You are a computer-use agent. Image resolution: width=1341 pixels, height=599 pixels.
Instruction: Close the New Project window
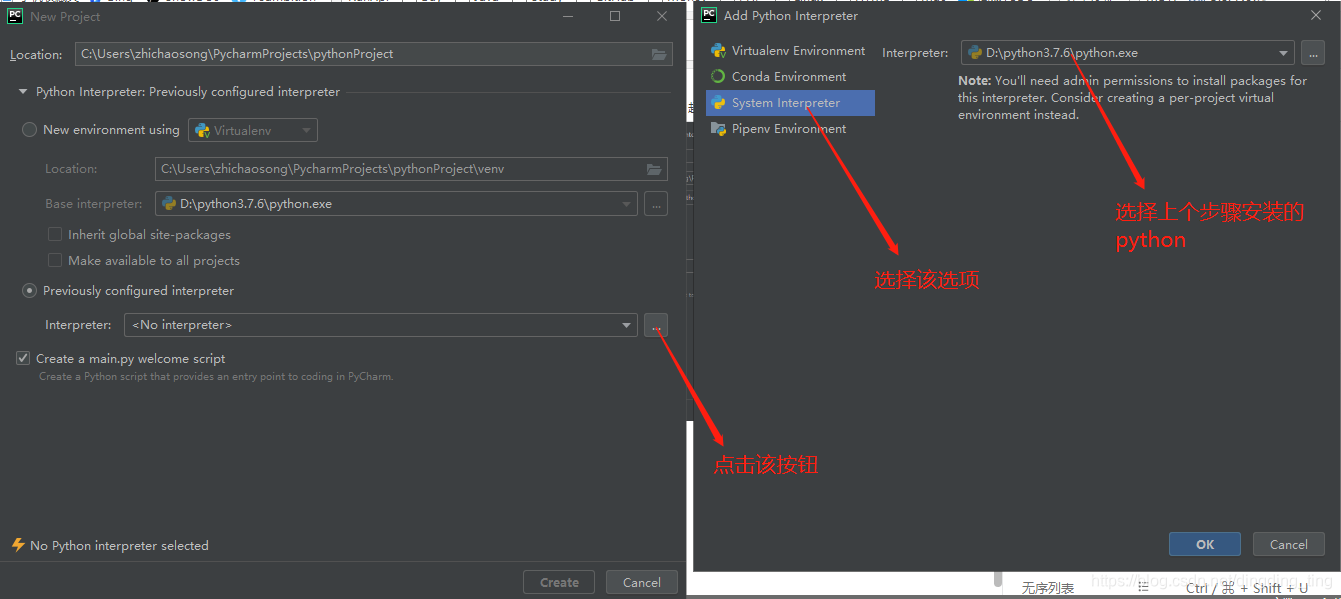662,16
